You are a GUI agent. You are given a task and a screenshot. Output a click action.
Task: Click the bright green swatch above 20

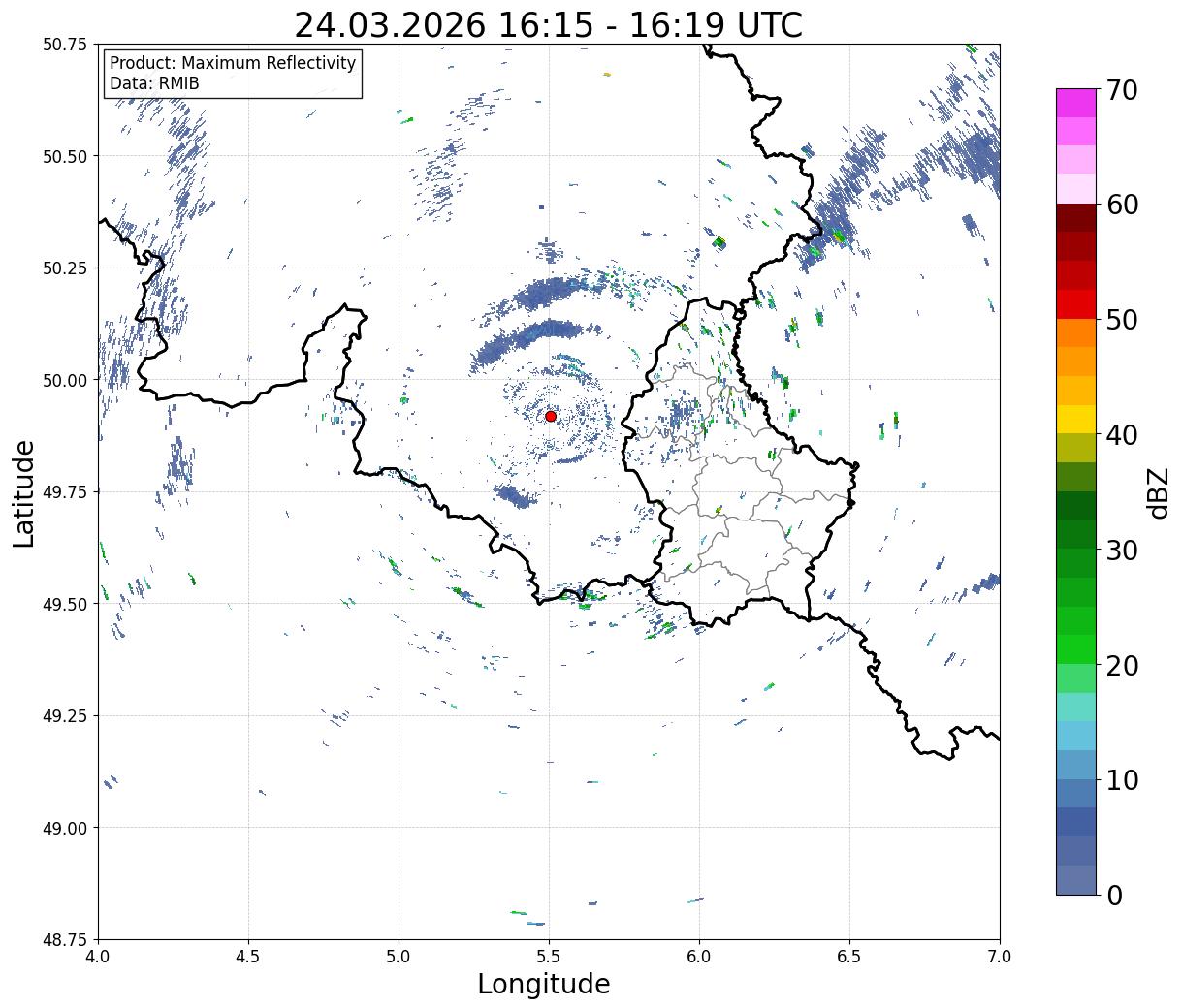coord(1076,648)
